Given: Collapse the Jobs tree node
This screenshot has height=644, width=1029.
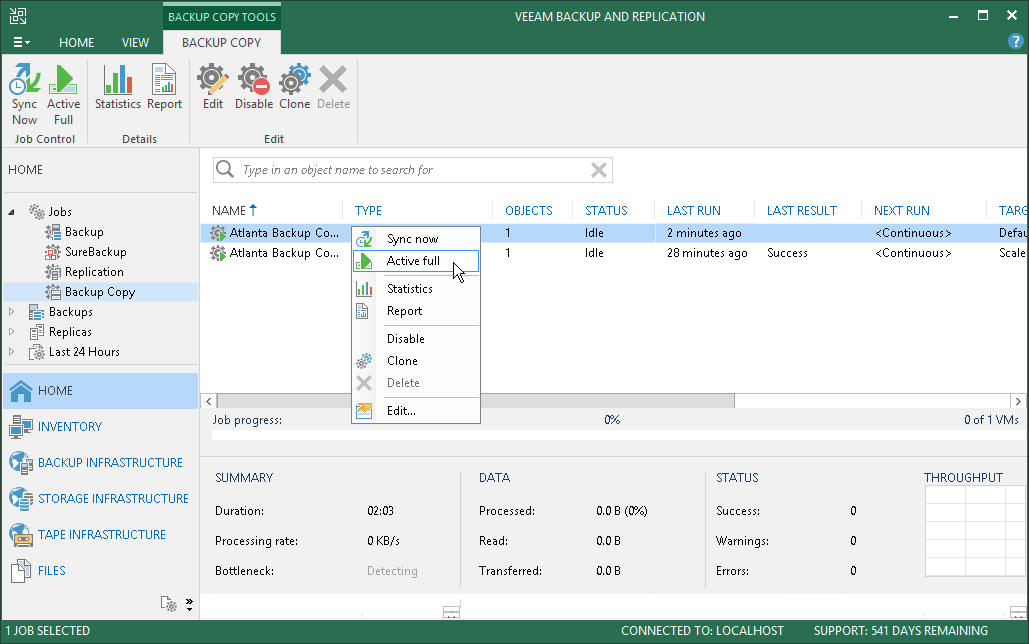Looking at the screenshot, I should pos(11,212).
